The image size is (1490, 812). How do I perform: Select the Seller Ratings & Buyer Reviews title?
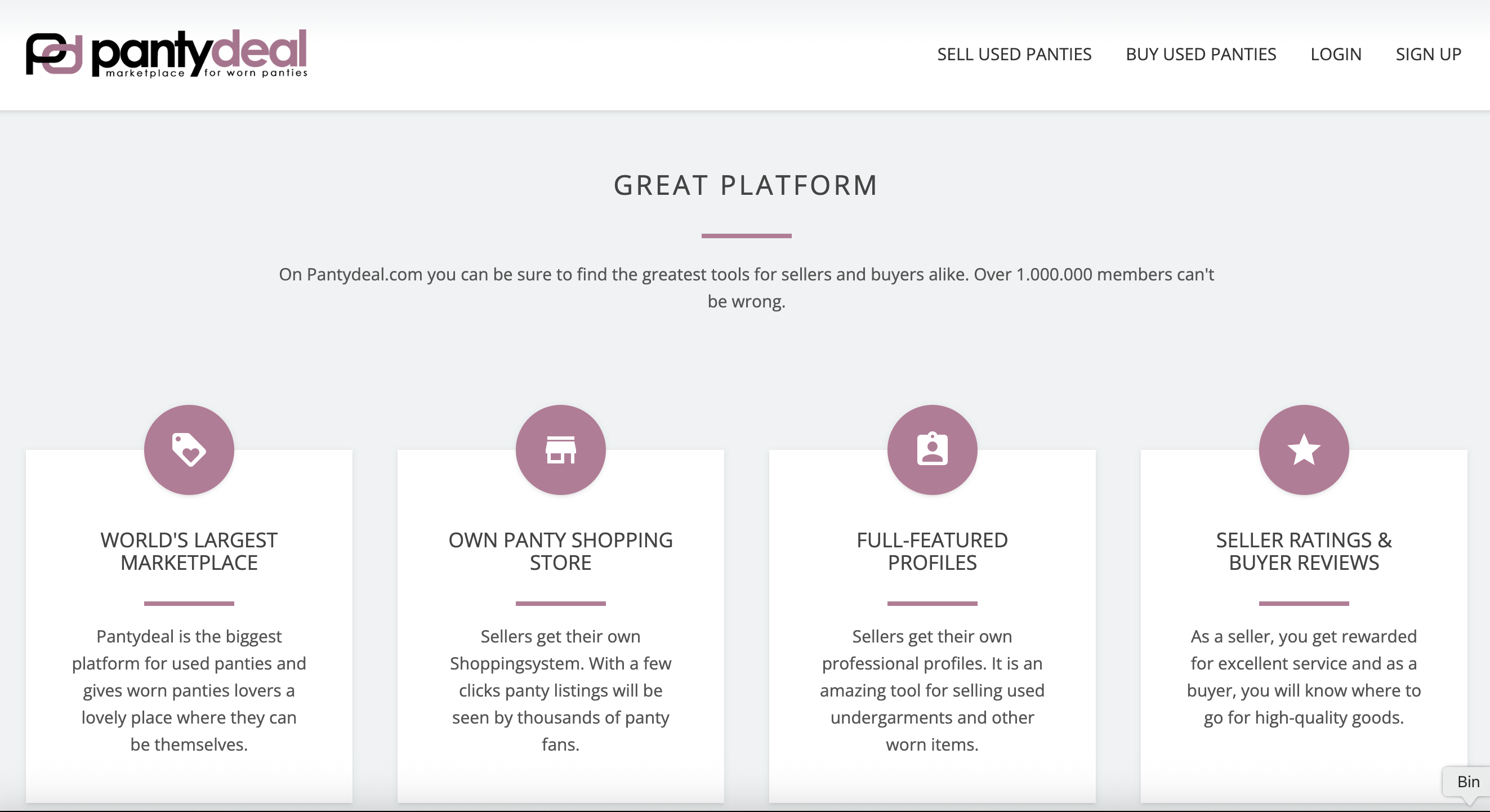coord(1304,551)
